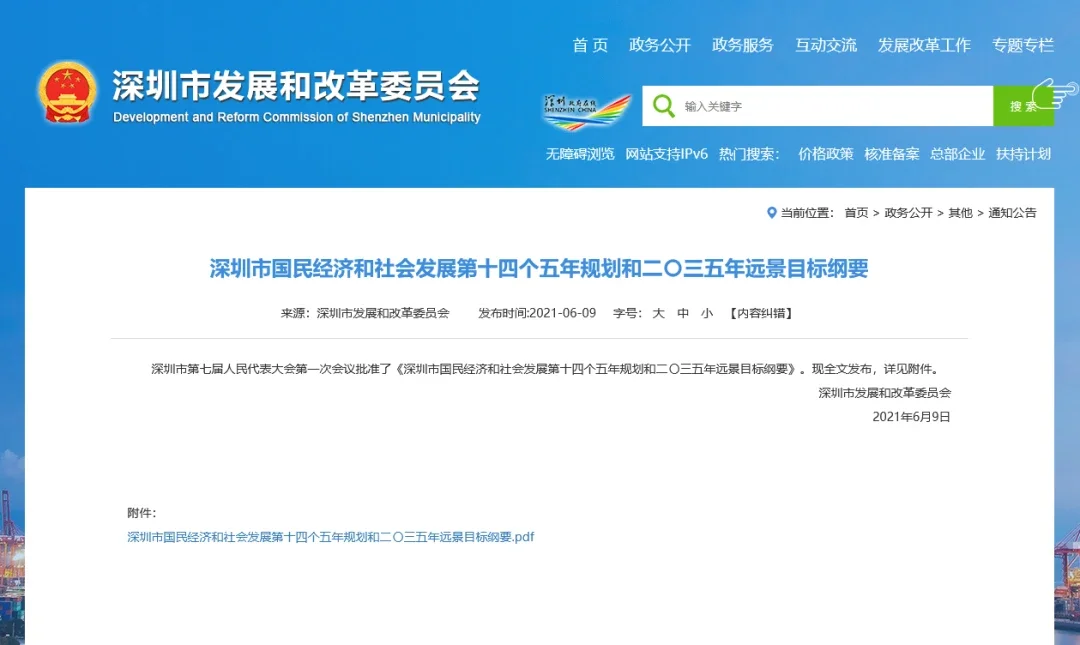
Task: Click the 附件： label
Action: point(142,513)
